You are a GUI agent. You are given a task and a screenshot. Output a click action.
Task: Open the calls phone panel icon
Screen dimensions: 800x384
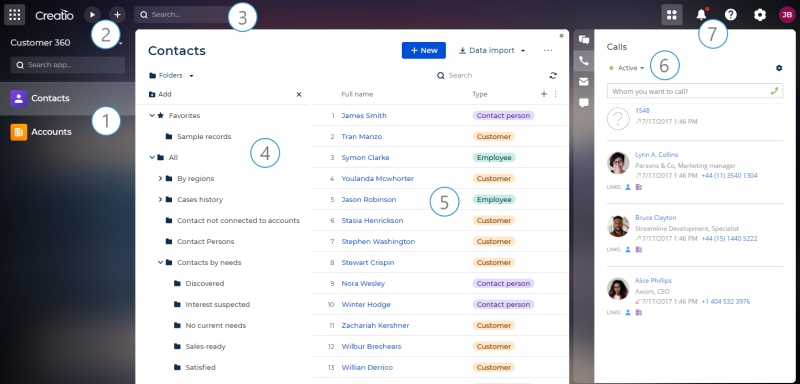coord(584,61)
